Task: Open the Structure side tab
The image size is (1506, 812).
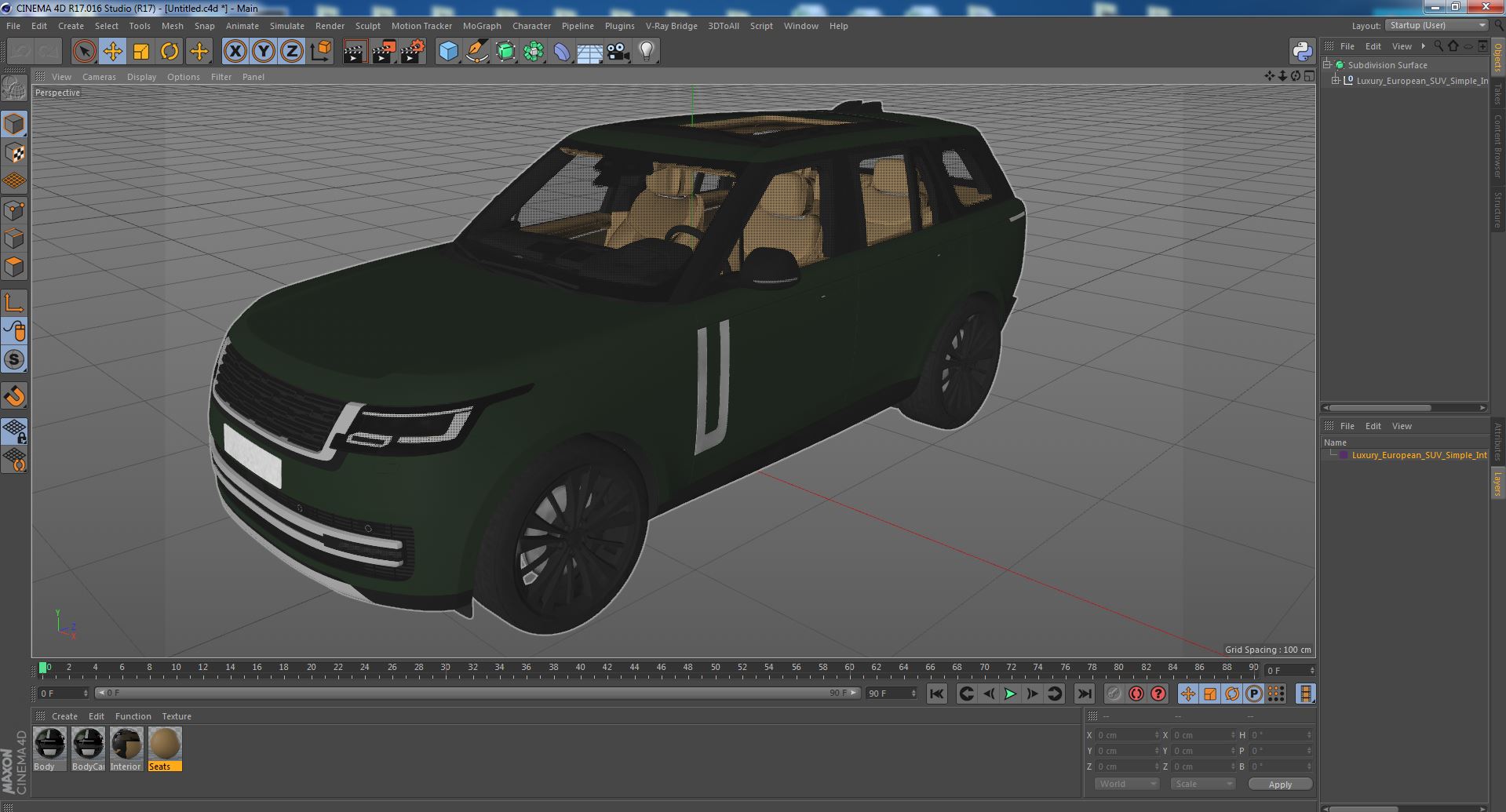Action: coord(1497,209)
